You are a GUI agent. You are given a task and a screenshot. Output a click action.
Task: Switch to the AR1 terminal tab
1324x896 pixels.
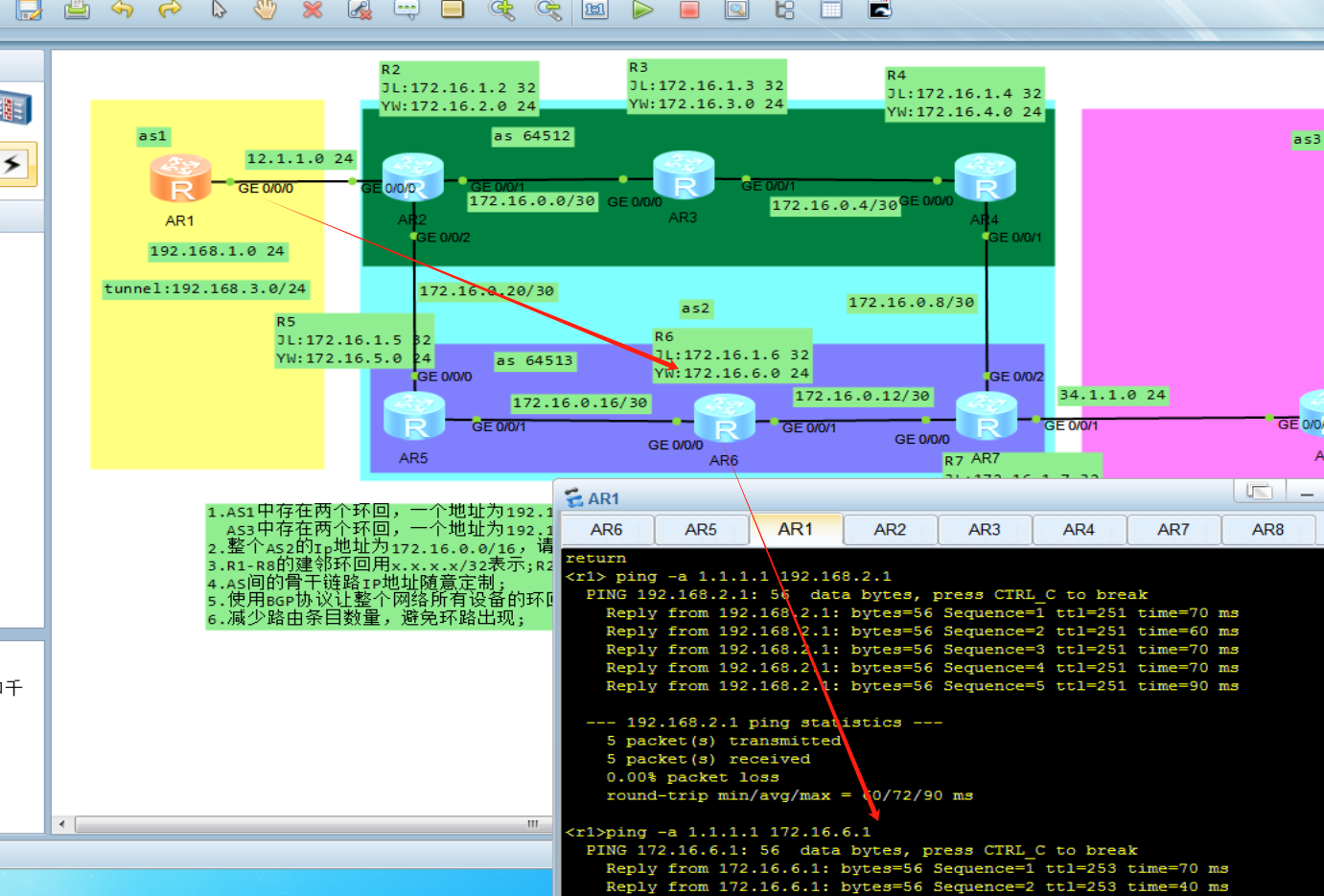[796, 529]
